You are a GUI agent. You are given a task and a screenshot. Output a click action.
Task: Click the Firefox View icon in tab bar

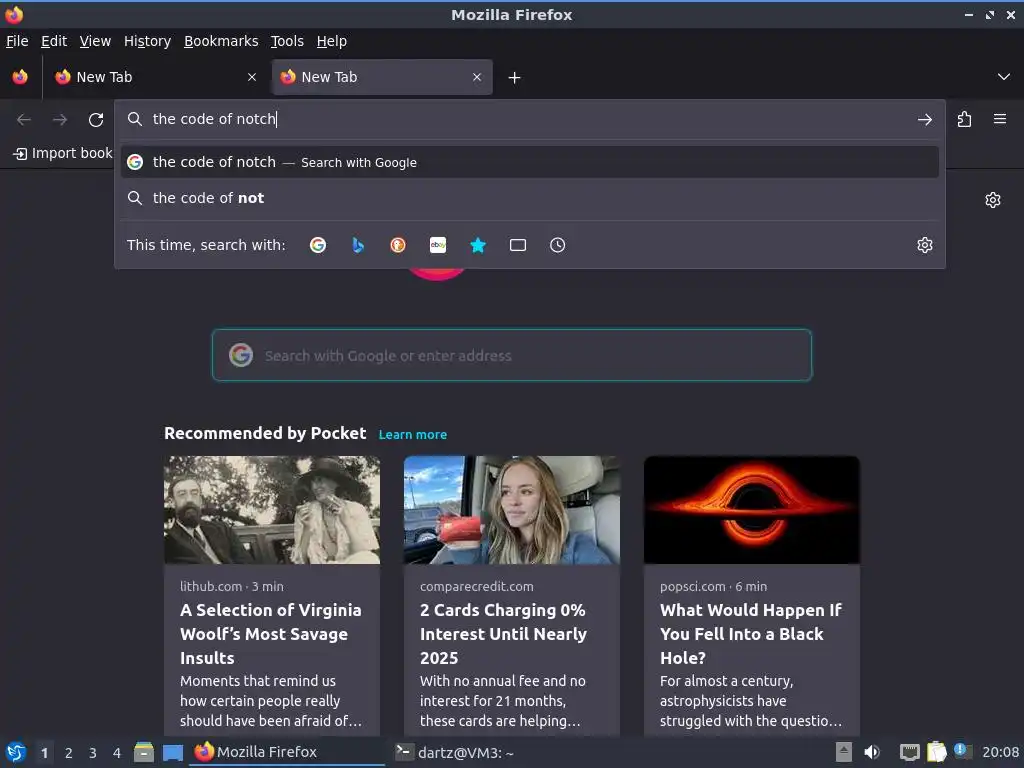[x=20, y=77]
